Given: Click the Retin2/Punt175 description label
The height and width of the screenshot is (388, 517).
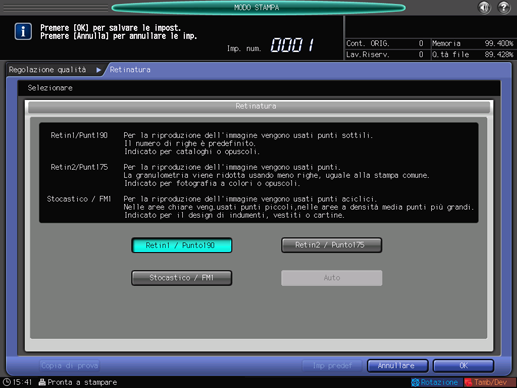Looking at the screenshot, I should [x=79, y=167].
